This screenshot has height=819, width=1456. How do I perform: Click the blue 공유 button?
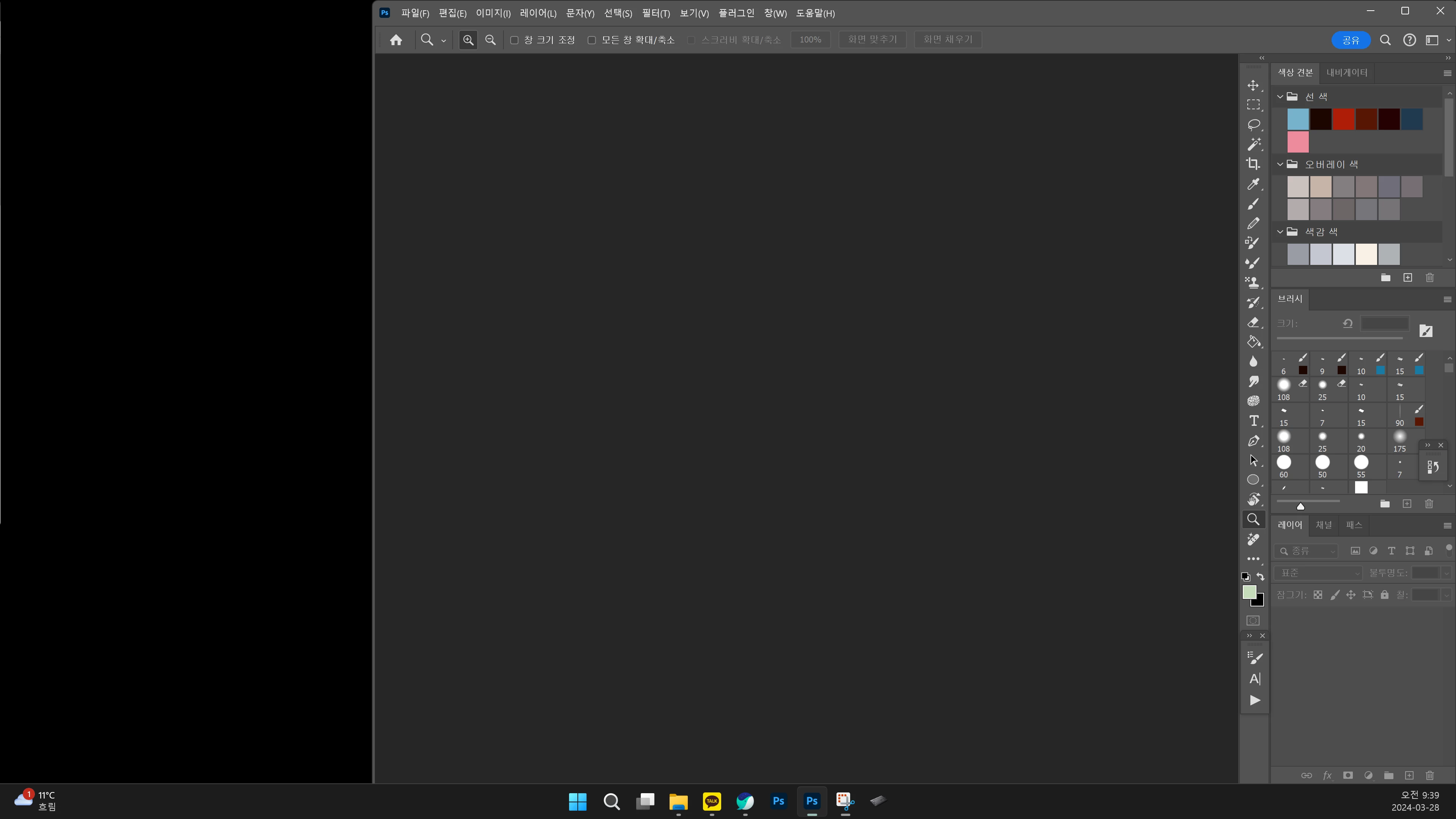(x=1351, y=40)
